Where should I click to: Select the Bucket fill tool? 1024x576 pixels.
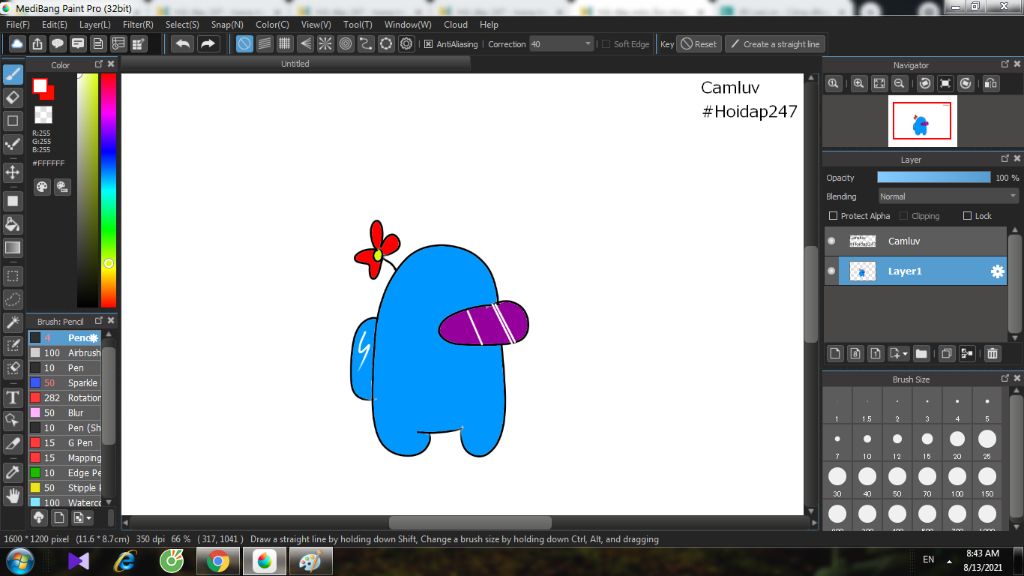coord(13,224)
